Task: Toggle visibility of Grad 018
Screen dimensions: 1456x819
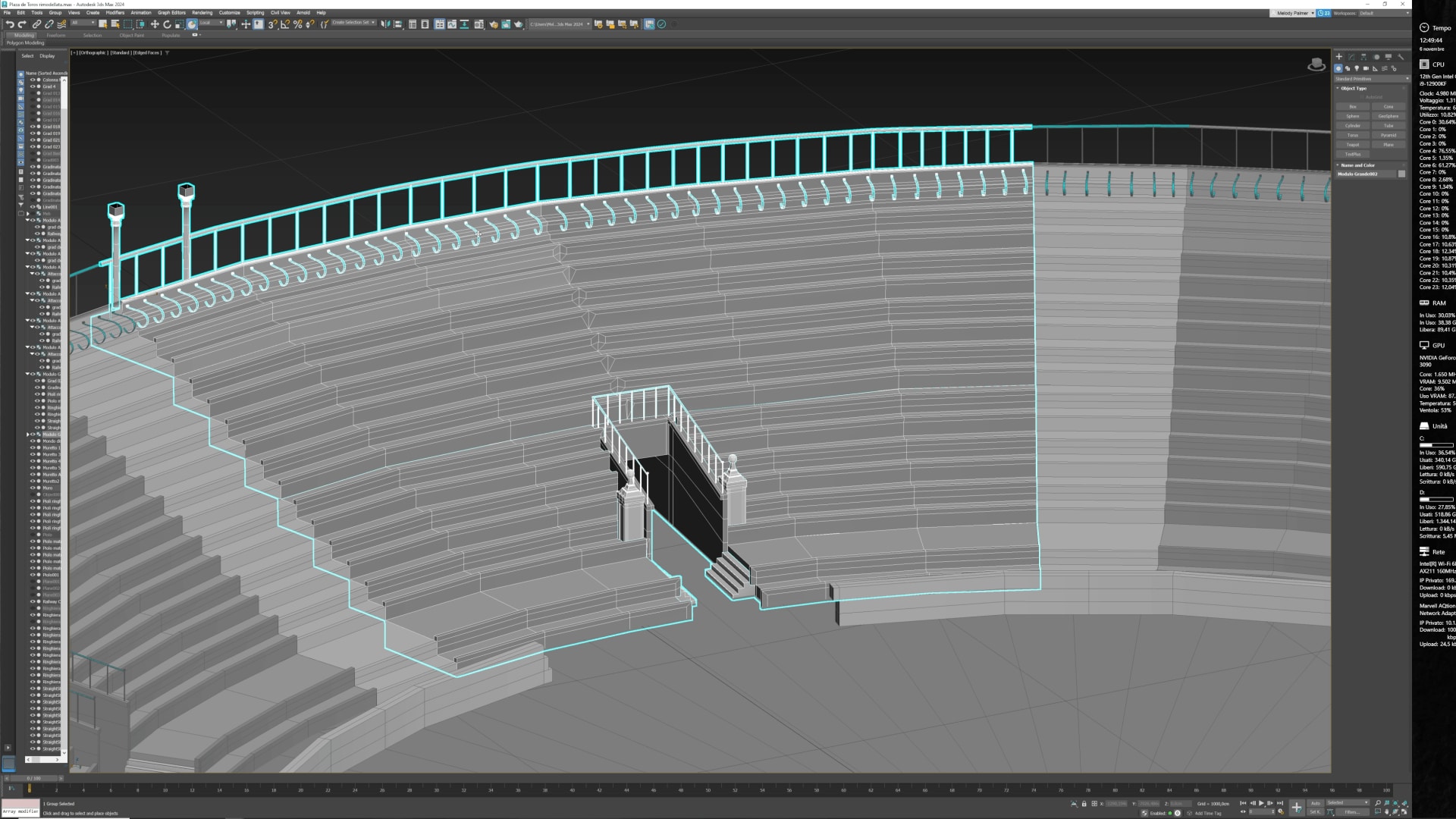Action: click(x=33, y=127)
